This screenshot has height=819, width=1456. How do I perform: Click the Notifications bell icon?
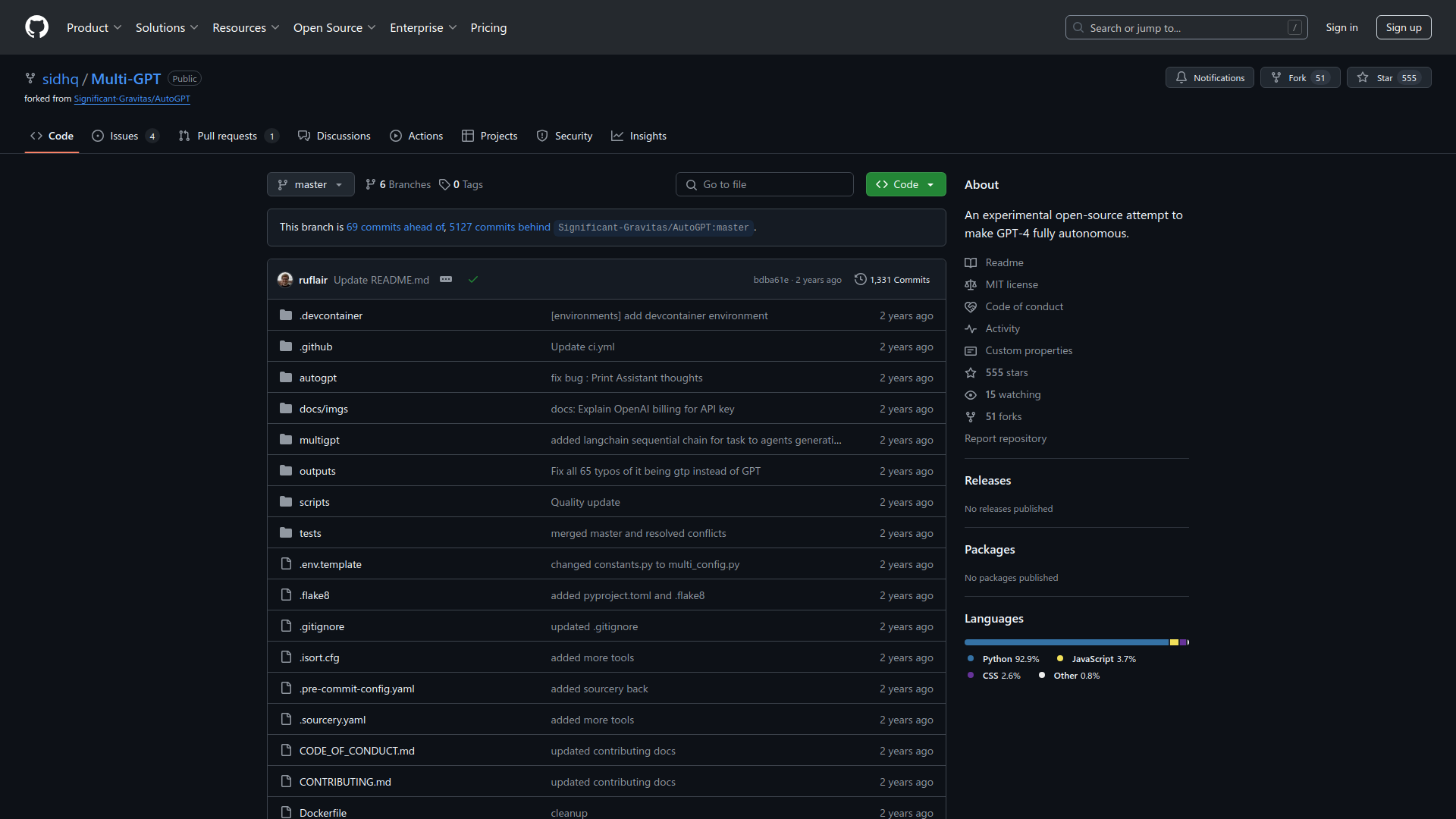pyautogui.click(x=1183, y=77)
